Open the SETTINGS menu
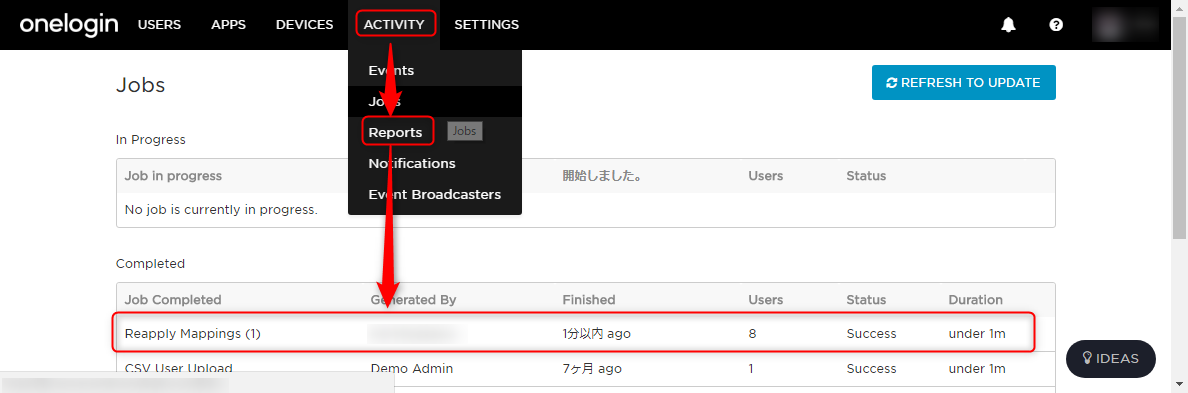The image size is (1188, 393). 486,25
